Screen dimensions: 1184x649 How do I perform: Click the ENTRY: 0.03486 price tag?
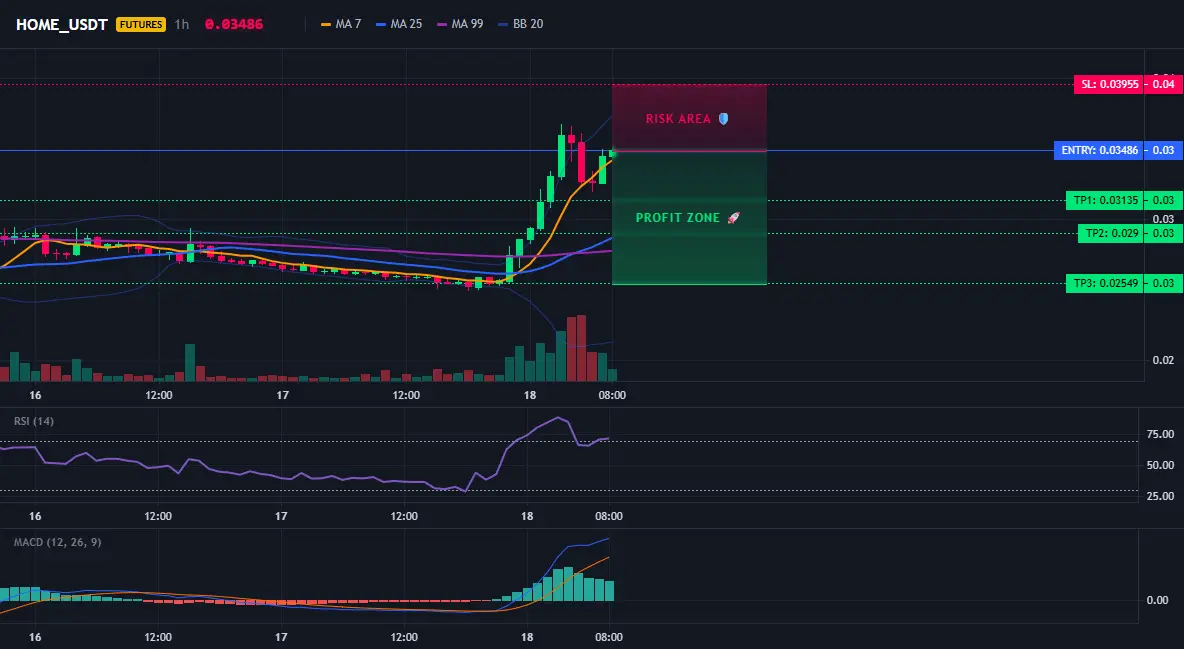coord(1099,150)
